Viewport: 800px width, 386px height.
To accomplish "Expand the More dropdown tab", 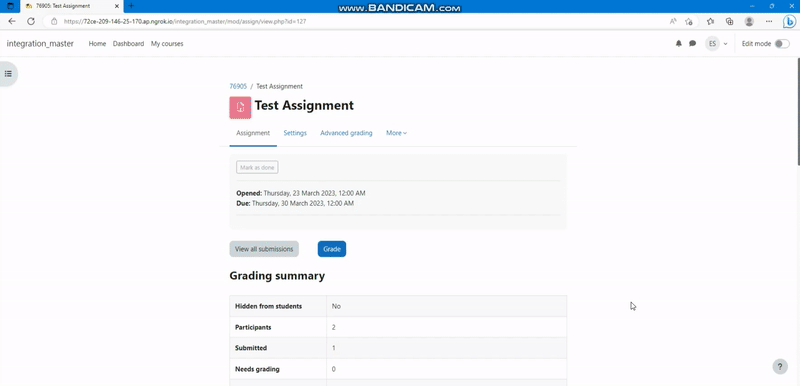I will pos(396,133).
